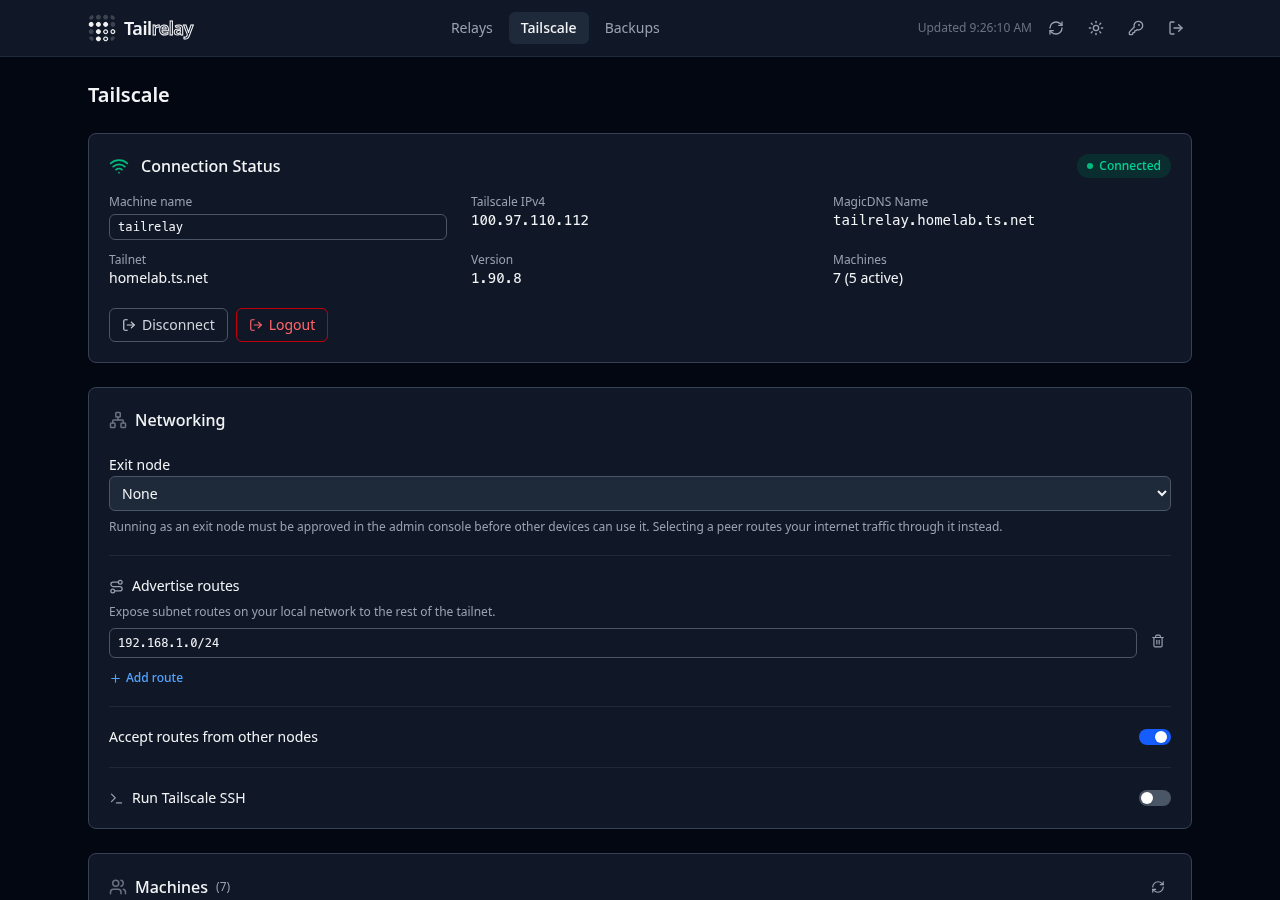Screen dimensions: 1280x900
Task: Click the version number 1.90.8
Action: (x=496, y=278)
